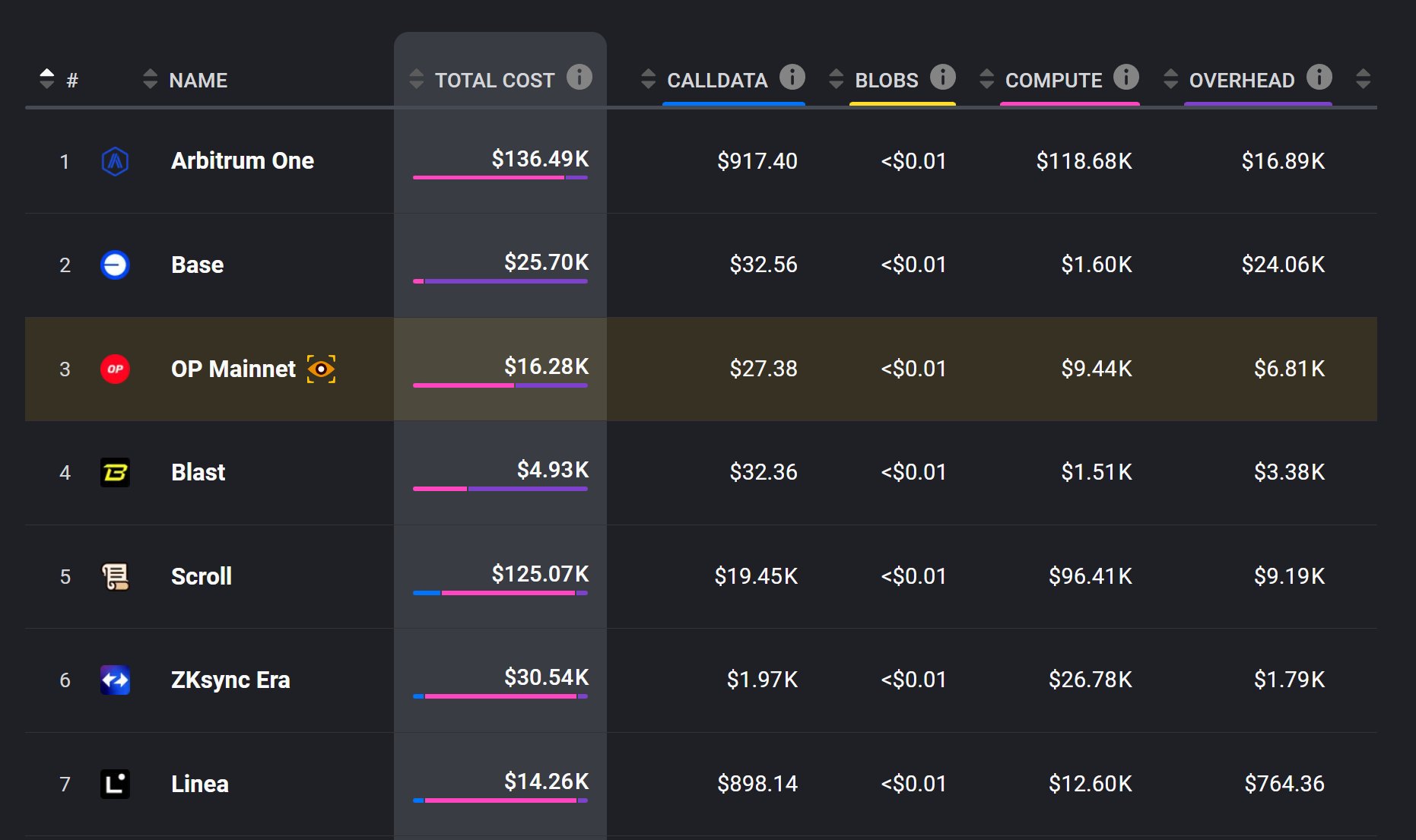Screen dimensions: 1416x840
Task: Click the Linea logo icon
Action: tap(115, 784)
